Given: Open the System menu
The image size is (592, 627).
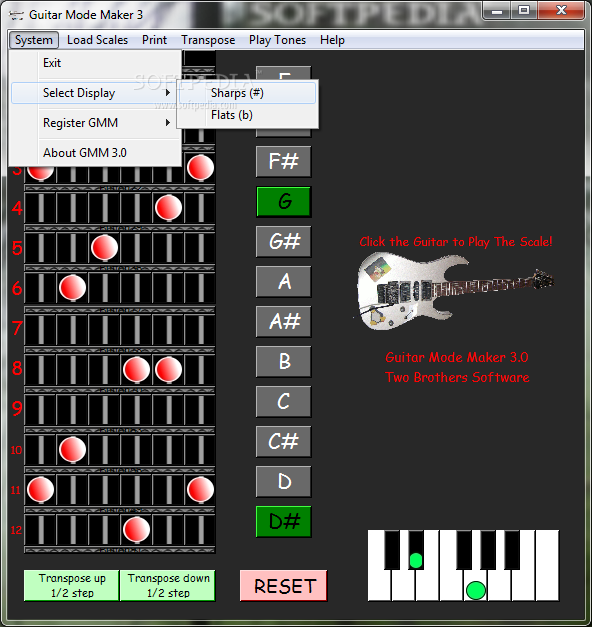Looking at the screenshot, I should click(x=34, y=40).
